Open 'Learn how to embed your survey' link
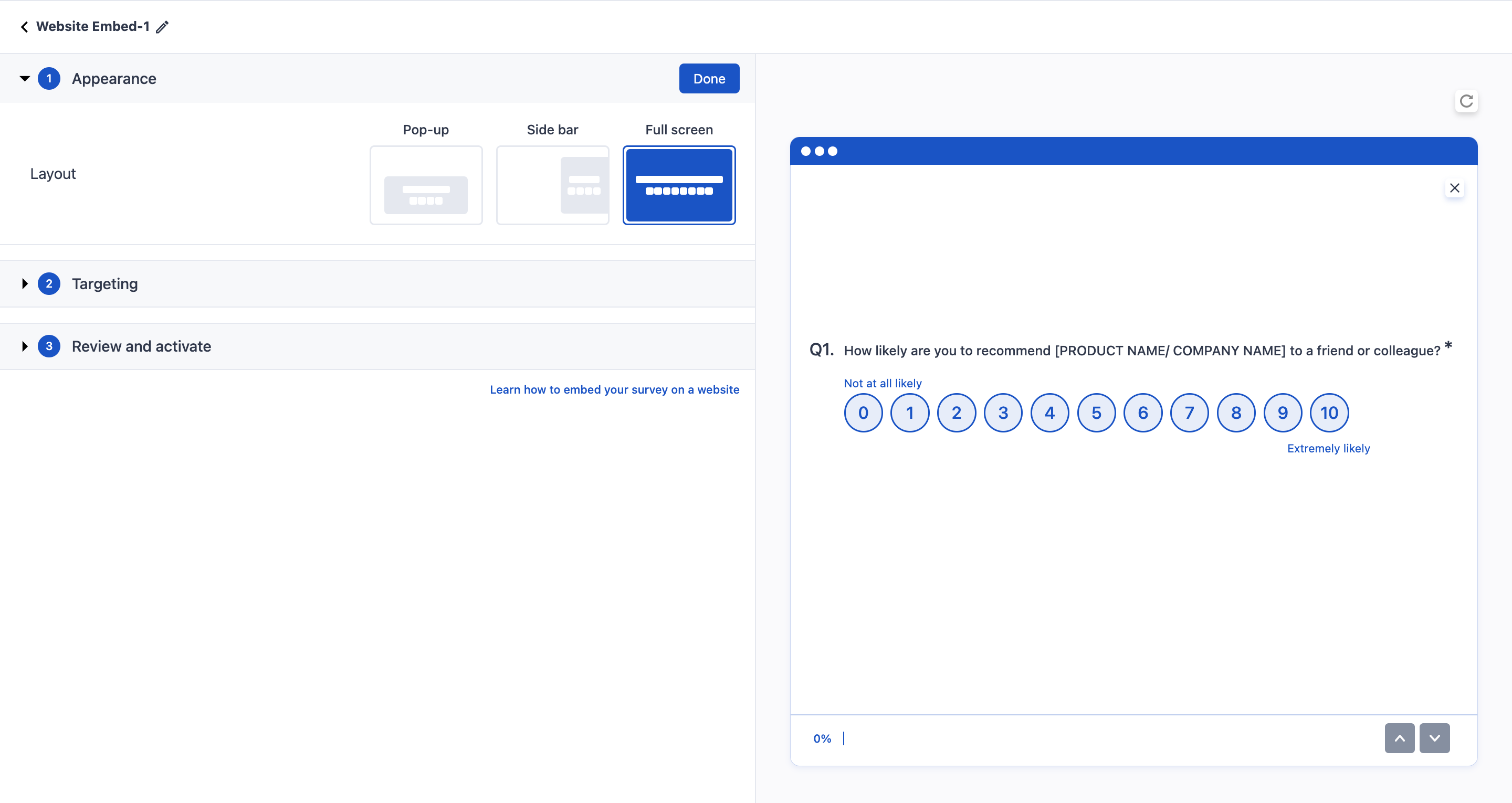The image size is (1512, 803). [x=615, y=390]
